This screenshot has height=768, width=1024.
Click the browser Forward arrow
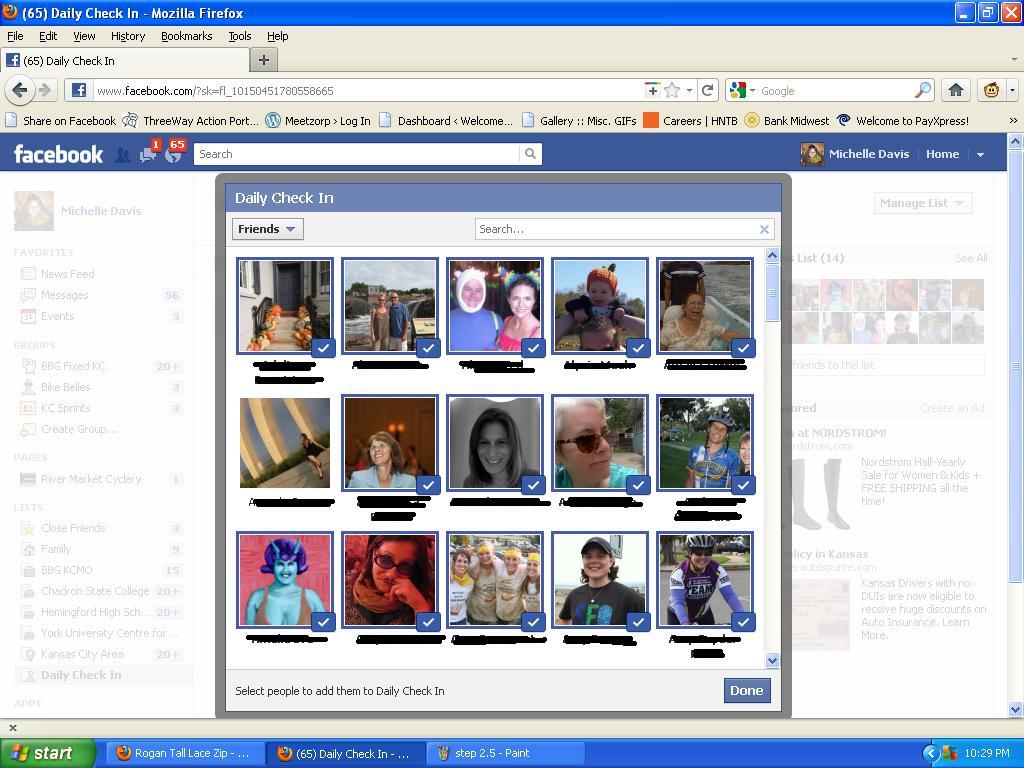point(45,90)
